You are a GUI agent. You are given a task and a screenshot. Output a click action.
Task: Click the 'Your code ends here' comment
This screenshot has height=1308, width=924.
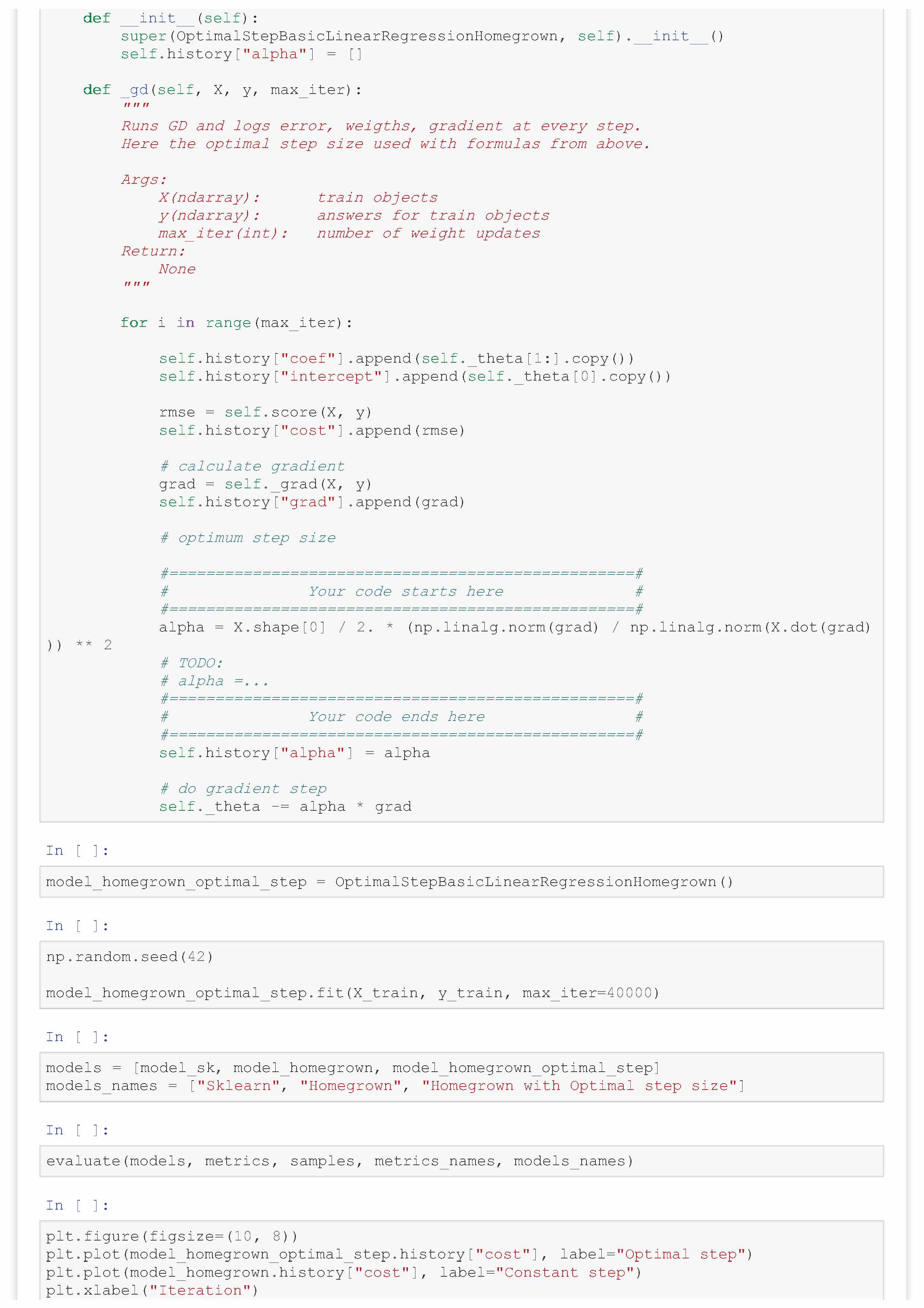pos(396,717)
